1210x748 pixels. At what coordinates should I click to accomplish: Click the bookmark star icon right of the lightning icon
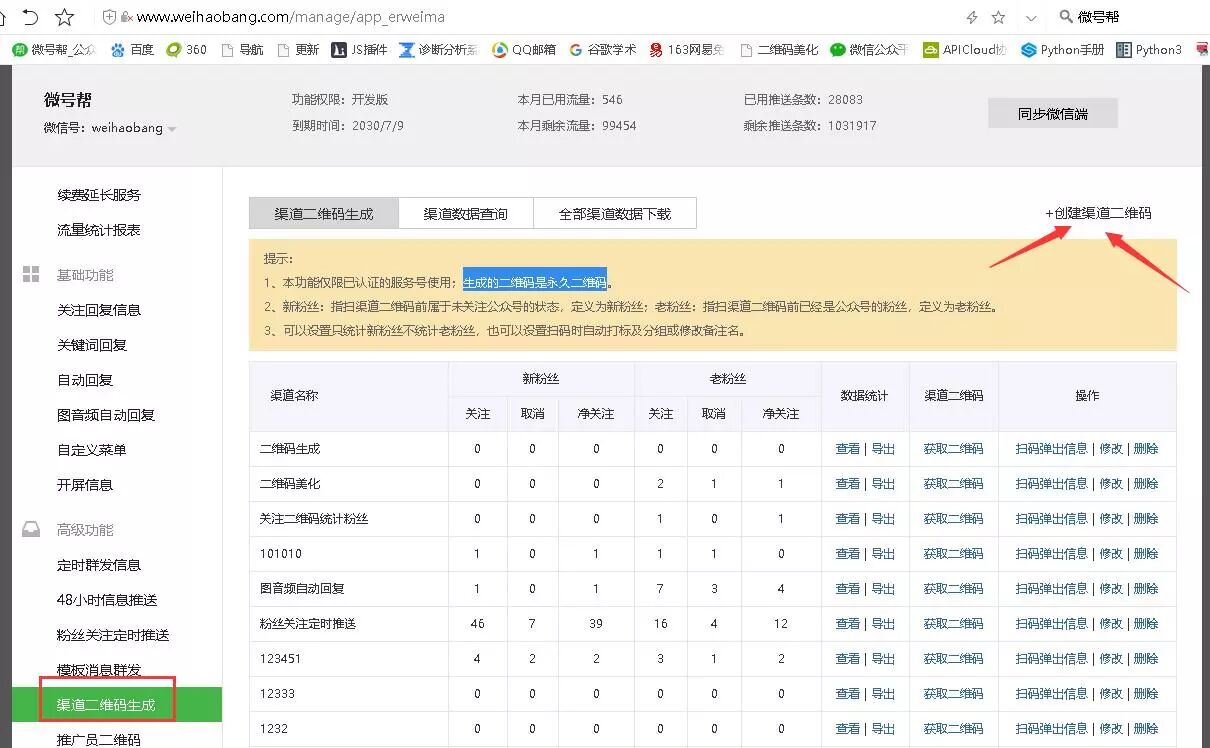tap(998, 17)
